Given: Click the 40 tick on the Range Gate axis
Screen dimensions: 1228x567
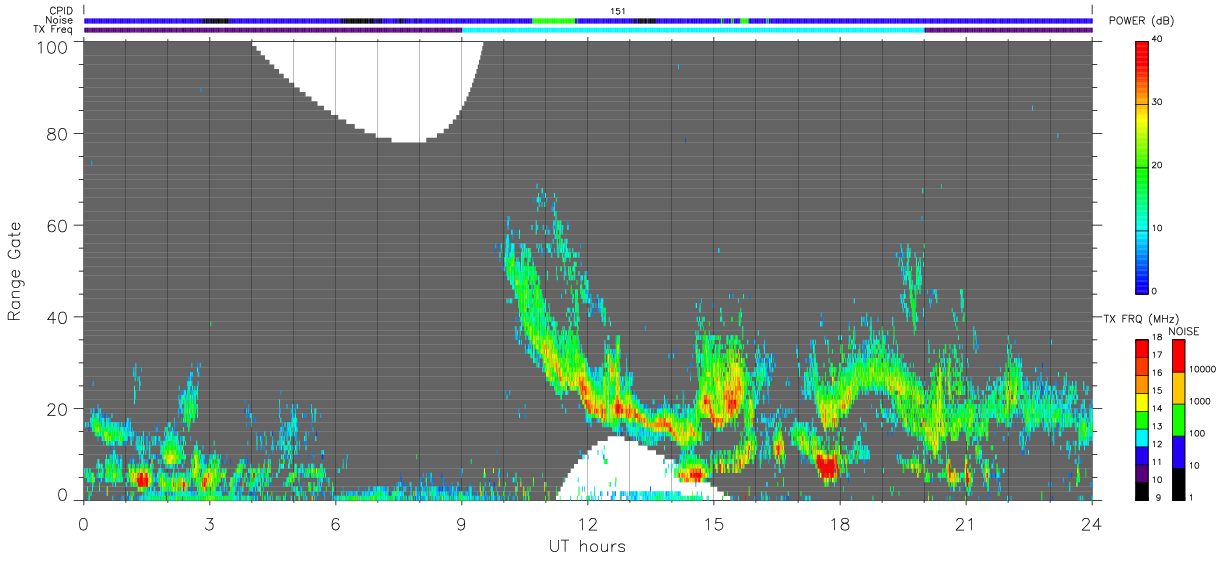Looking at the screenshot, I should tap(57, 318).
